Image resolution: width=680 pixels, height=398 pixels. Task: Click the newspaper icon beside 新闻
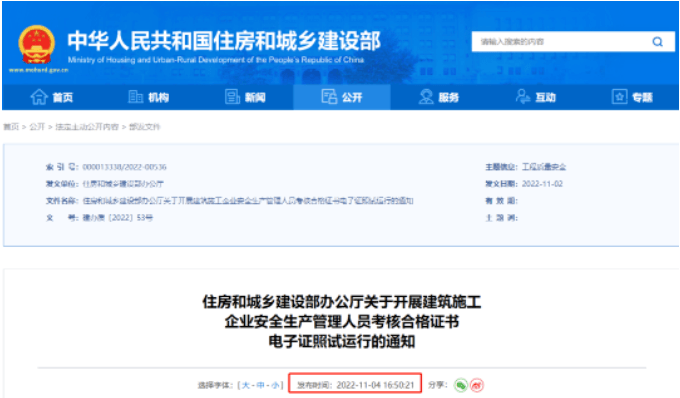(232, 97)
